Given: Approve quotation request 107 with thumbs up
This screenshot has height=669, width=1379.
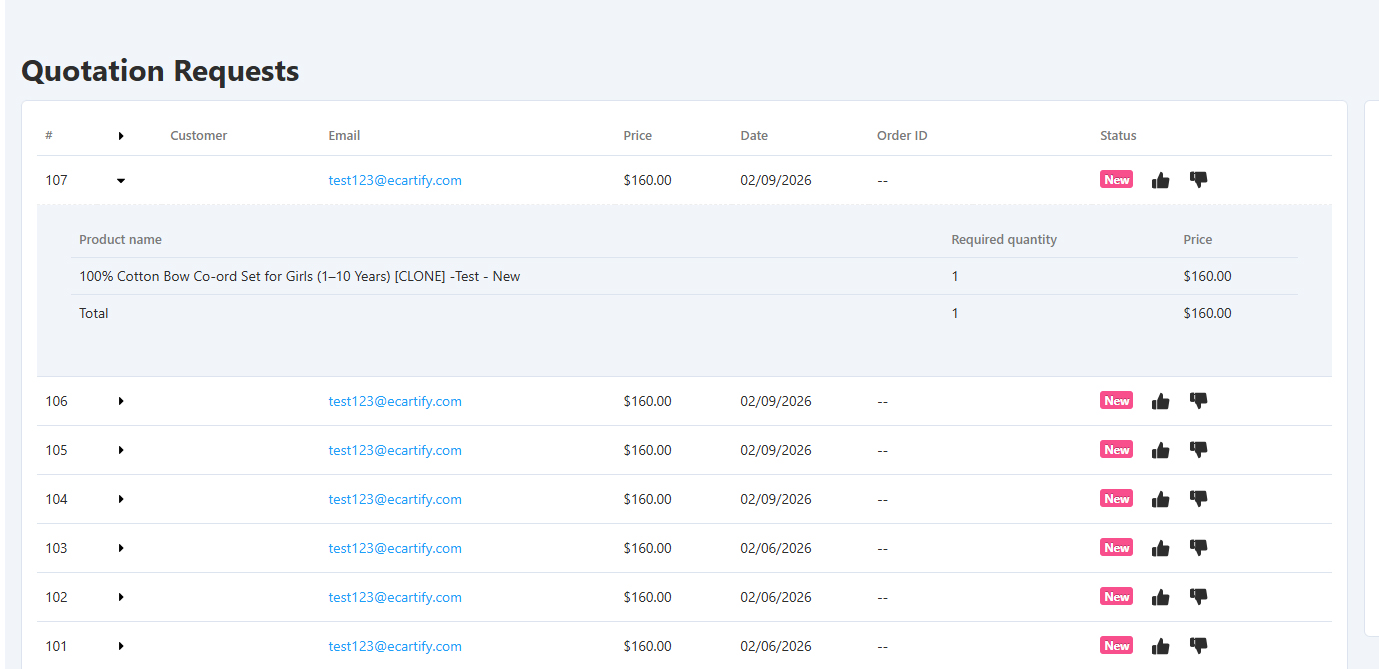Looking at the screenshot, I should [x=1160, y=181].
